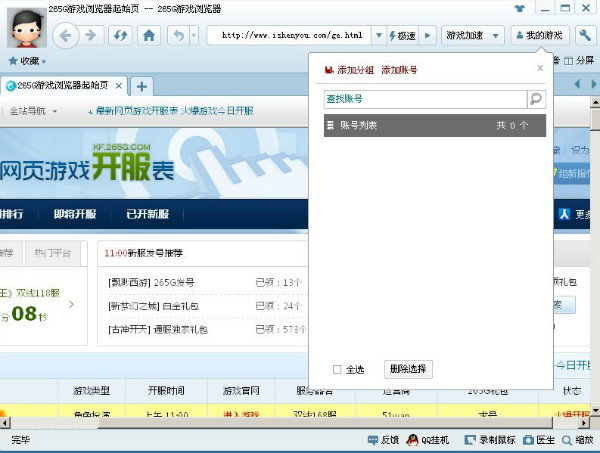
Task: Open the skin shirt icon in title bar
Action: (519, 8)
